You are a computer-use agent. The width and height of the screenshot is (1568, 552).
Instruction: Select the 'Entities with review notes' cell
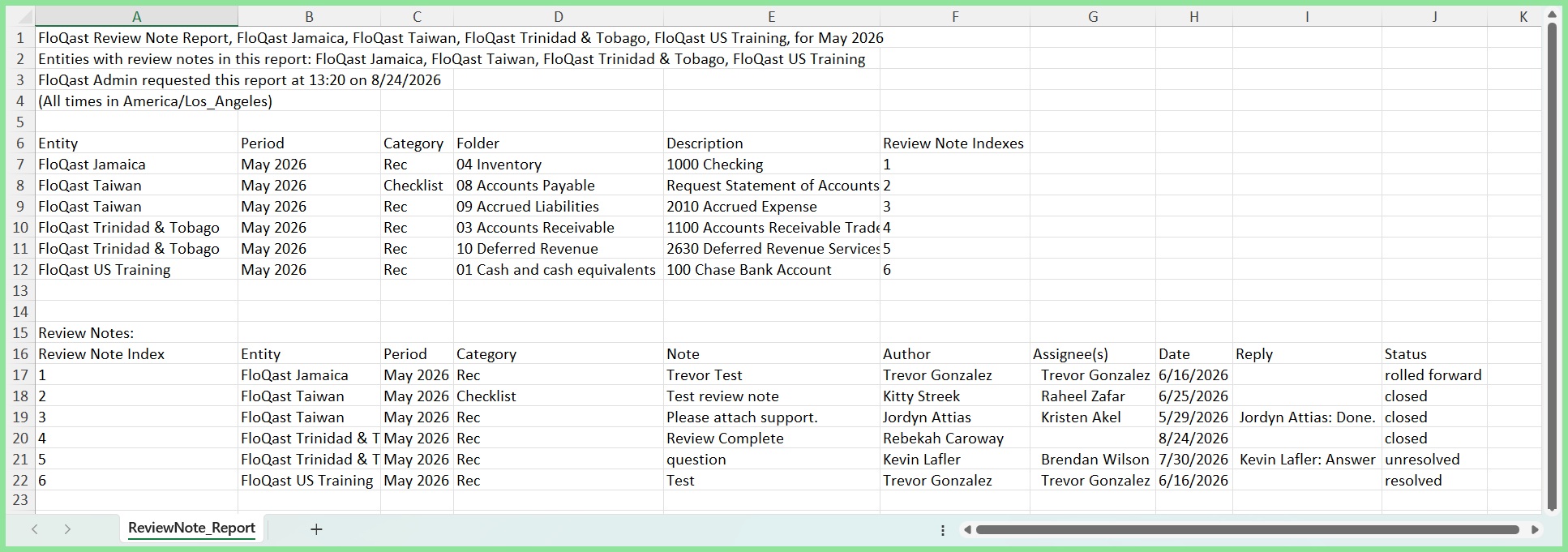[136, 58]
